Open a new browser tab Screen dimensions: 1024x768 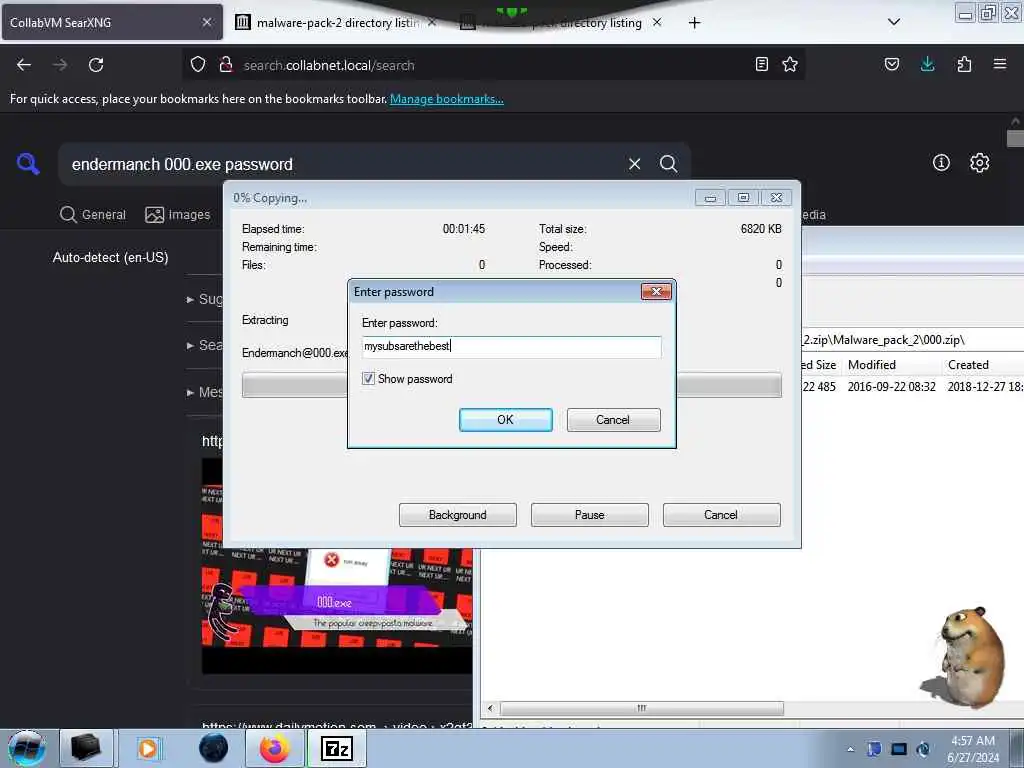coord(694,23)
